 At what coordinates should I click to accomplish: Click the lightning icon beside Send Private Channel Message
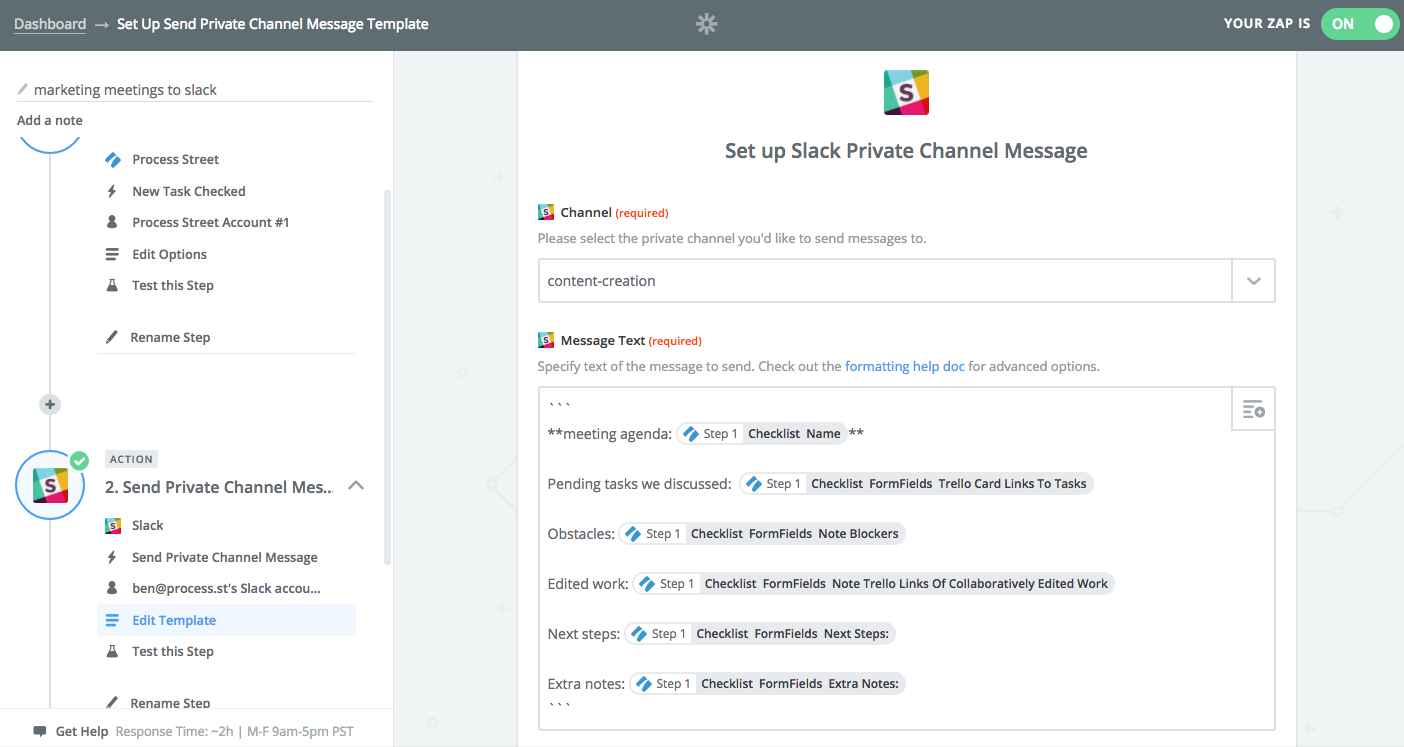point(112,557)
